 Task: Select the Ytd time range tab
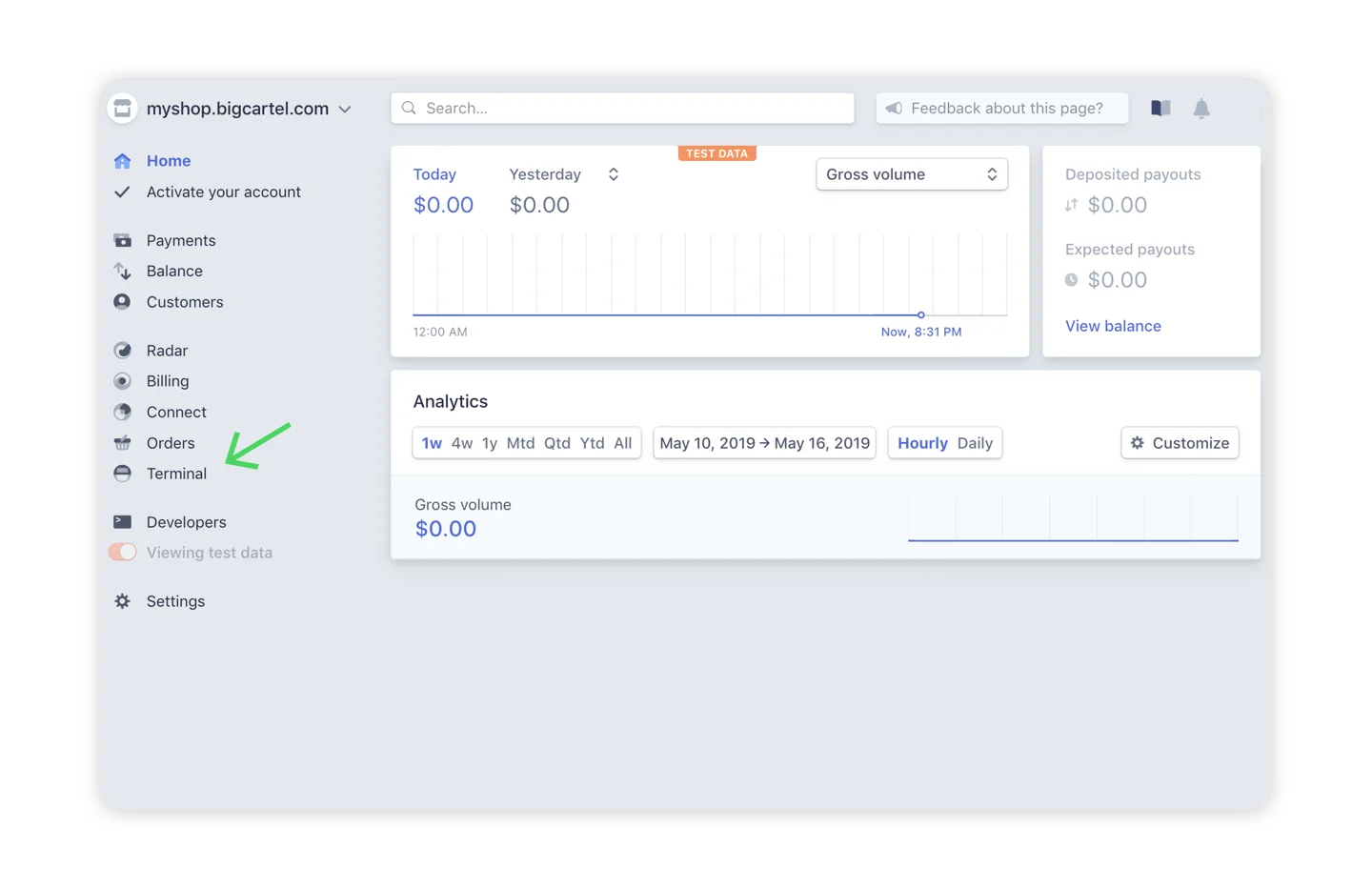tap(592, 443)
